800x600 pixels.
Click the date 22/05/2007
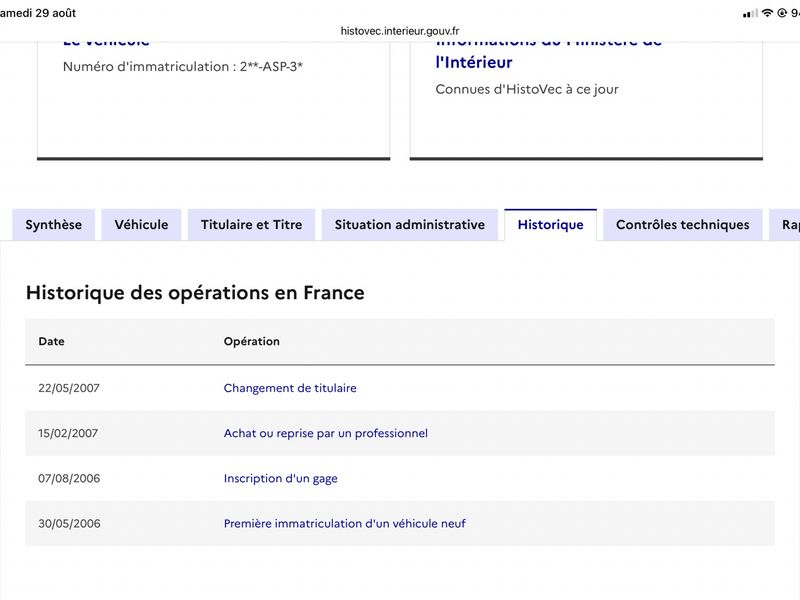click(x=69, y=388)
